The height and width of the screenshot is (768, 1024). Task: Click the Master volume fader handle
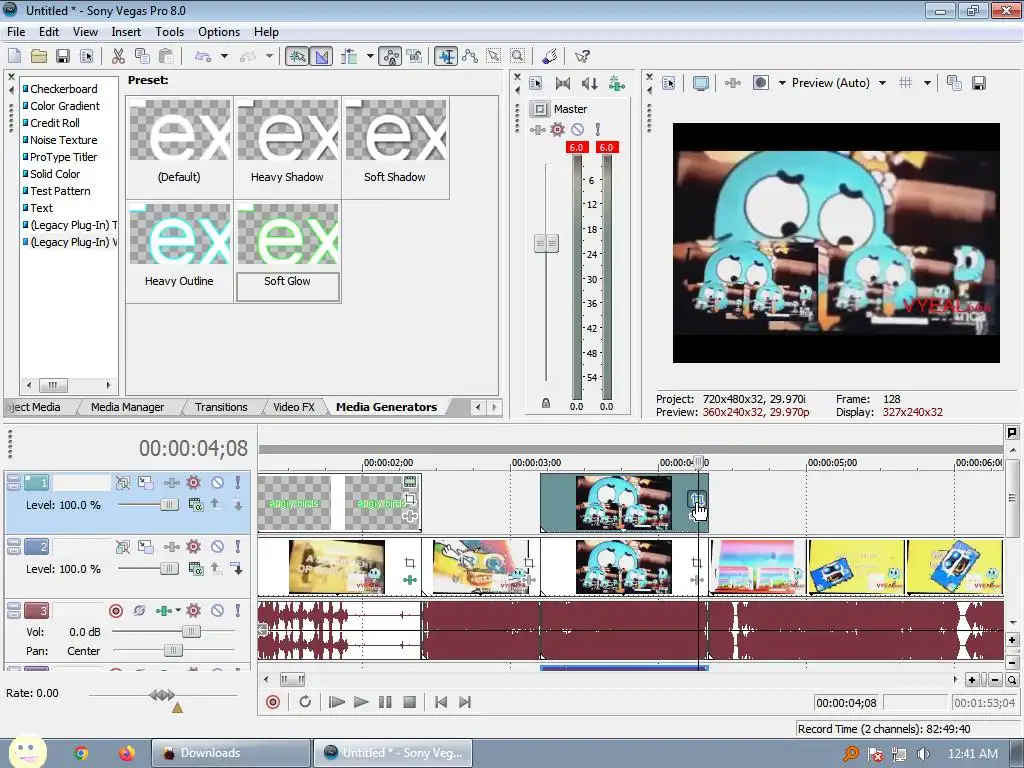pyautogui.click(x=547, y=244)
